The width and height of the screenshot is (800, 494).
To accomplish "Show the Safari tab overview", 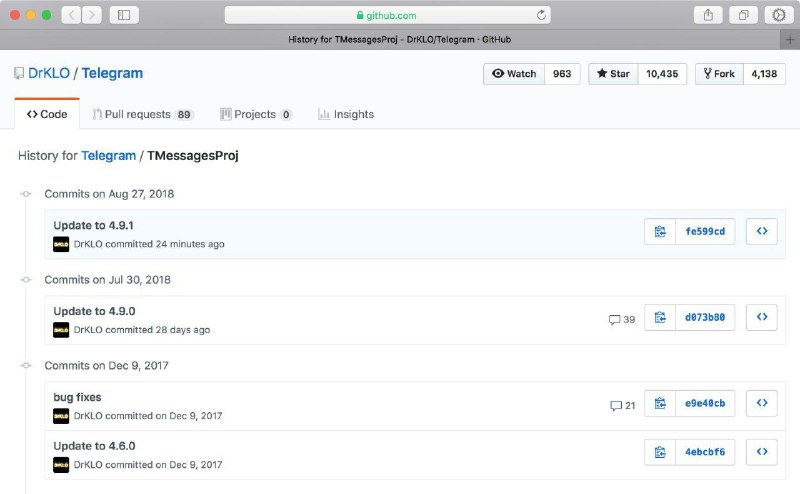I will [743, 15].
